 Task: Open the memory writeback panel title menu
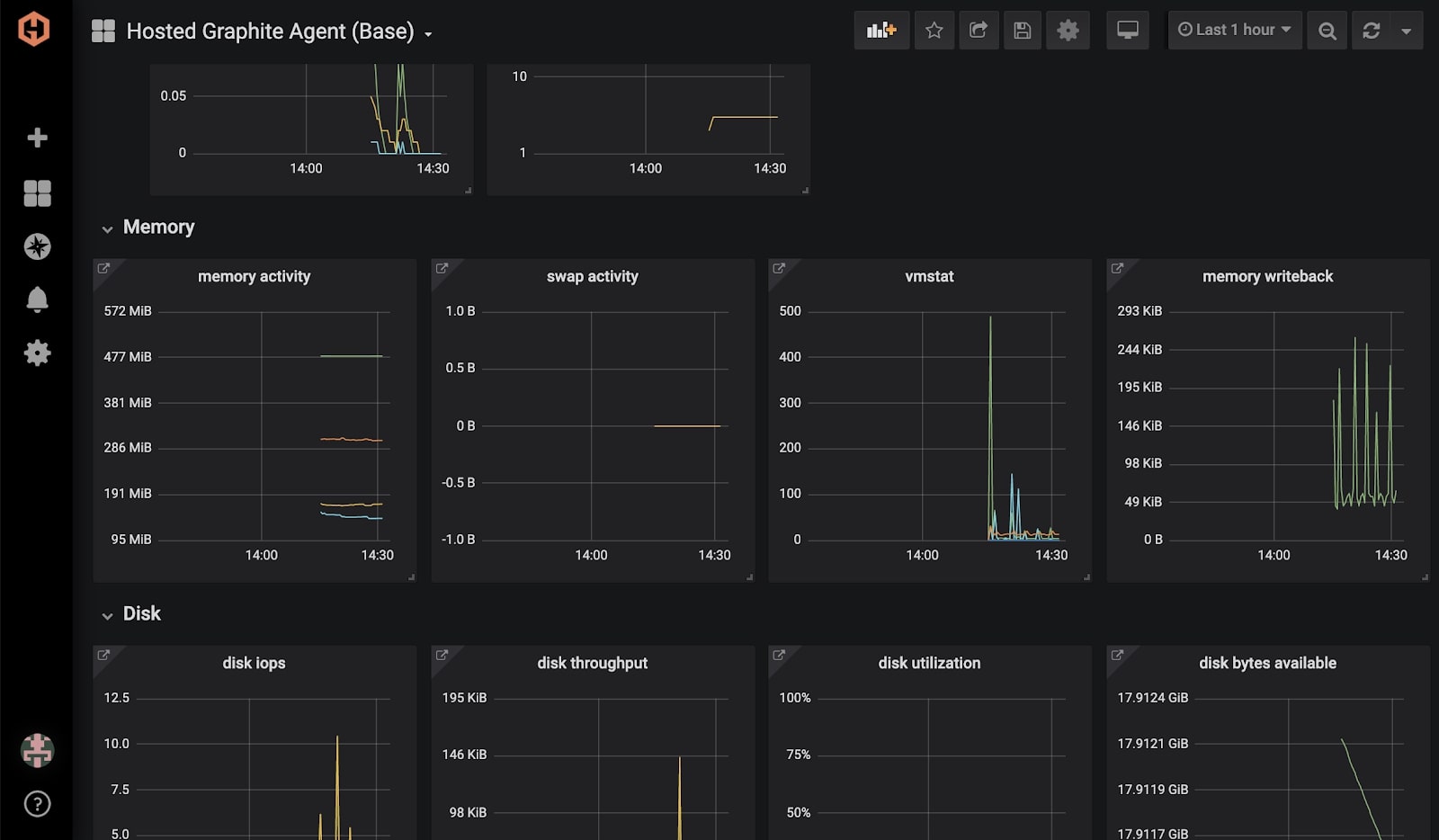tap(1267, 277)
